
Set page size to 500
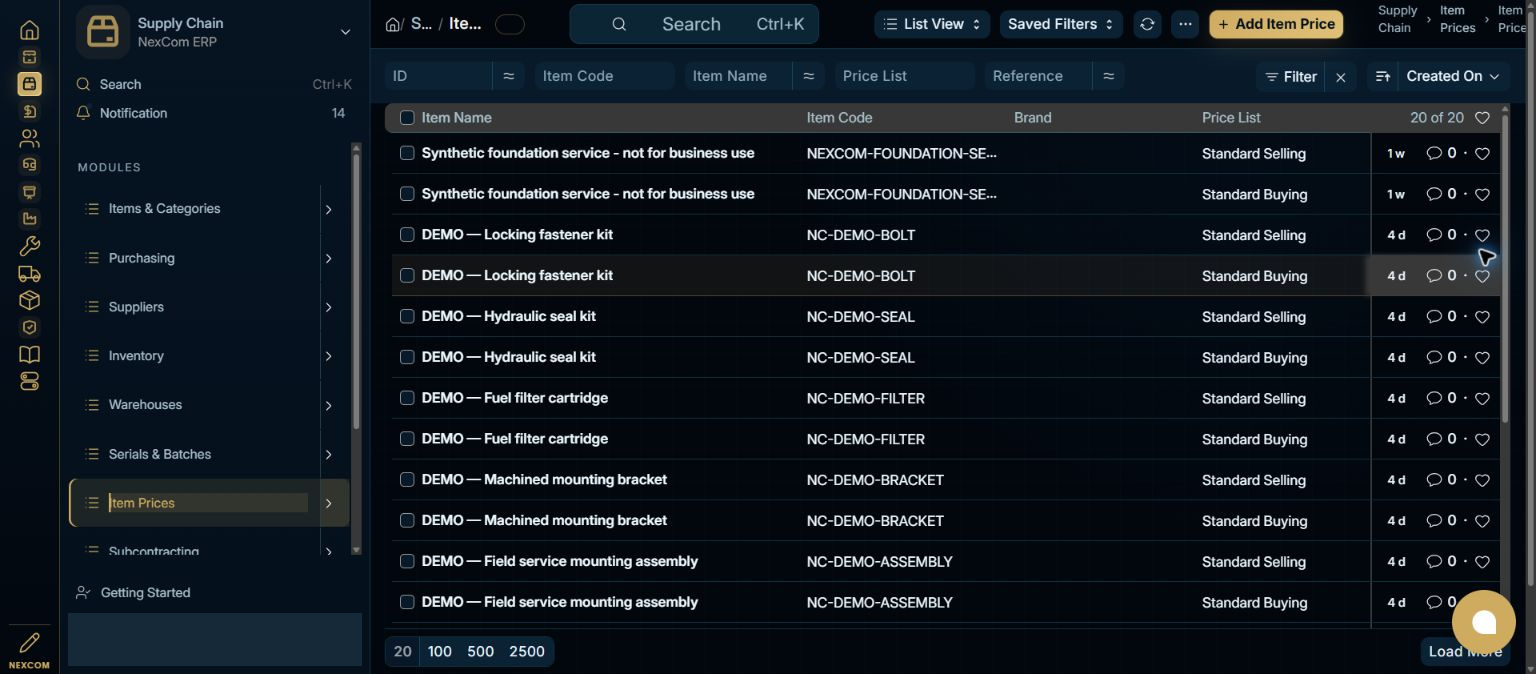480,651
